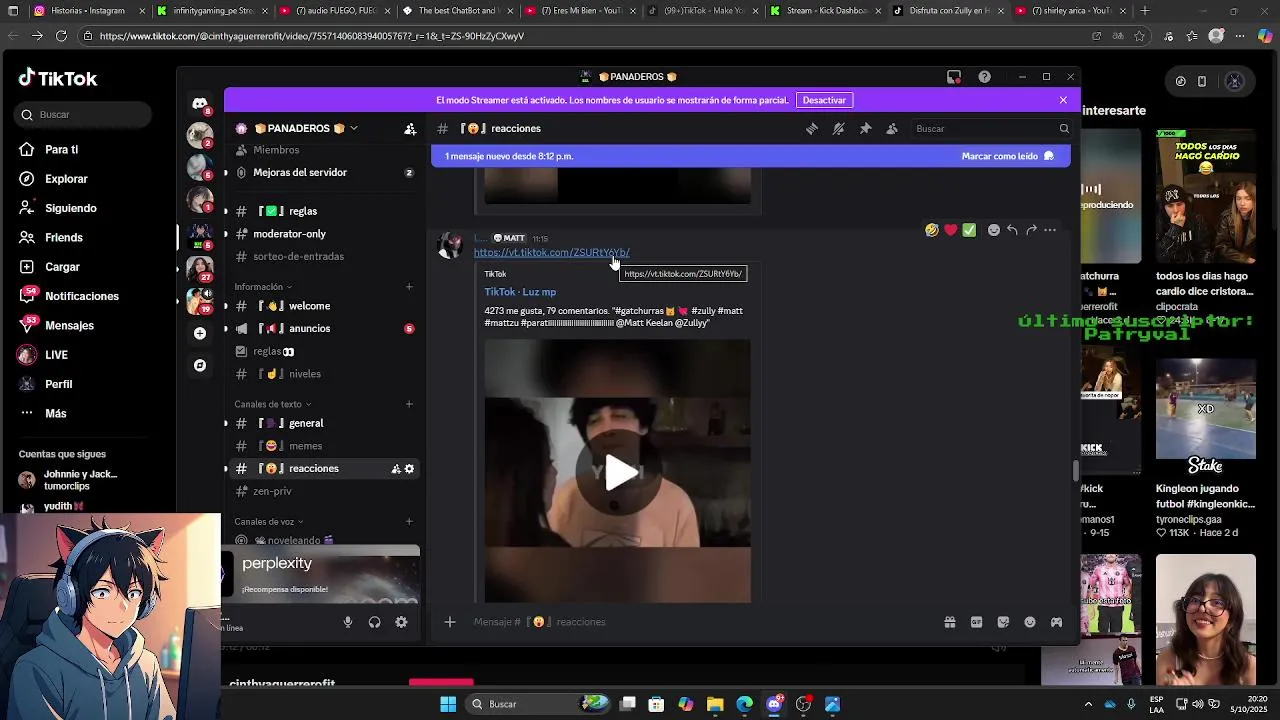Add channel to Canales de texto
The image size is (1280, 720).
409,404
